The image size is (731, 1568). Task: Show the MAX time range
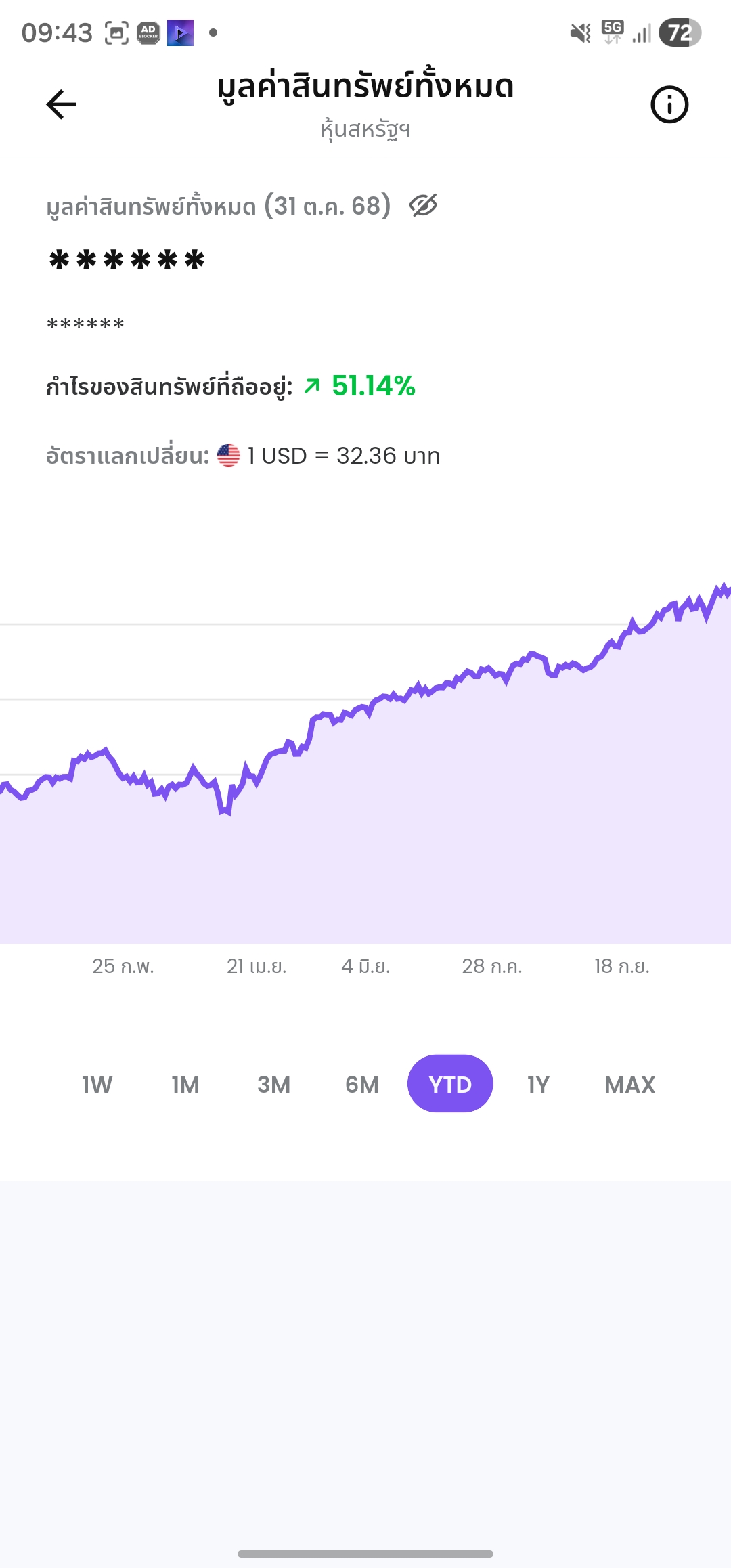point(629,1085)
